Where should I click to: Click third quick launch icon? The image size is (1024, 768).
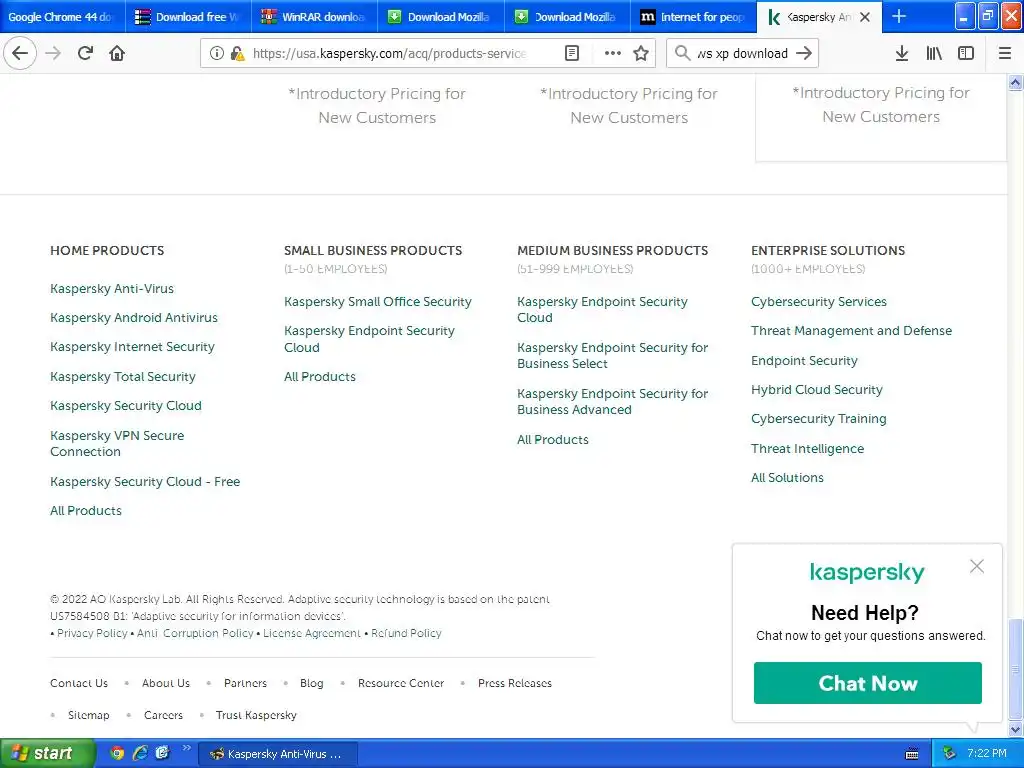tap(163, 753)
